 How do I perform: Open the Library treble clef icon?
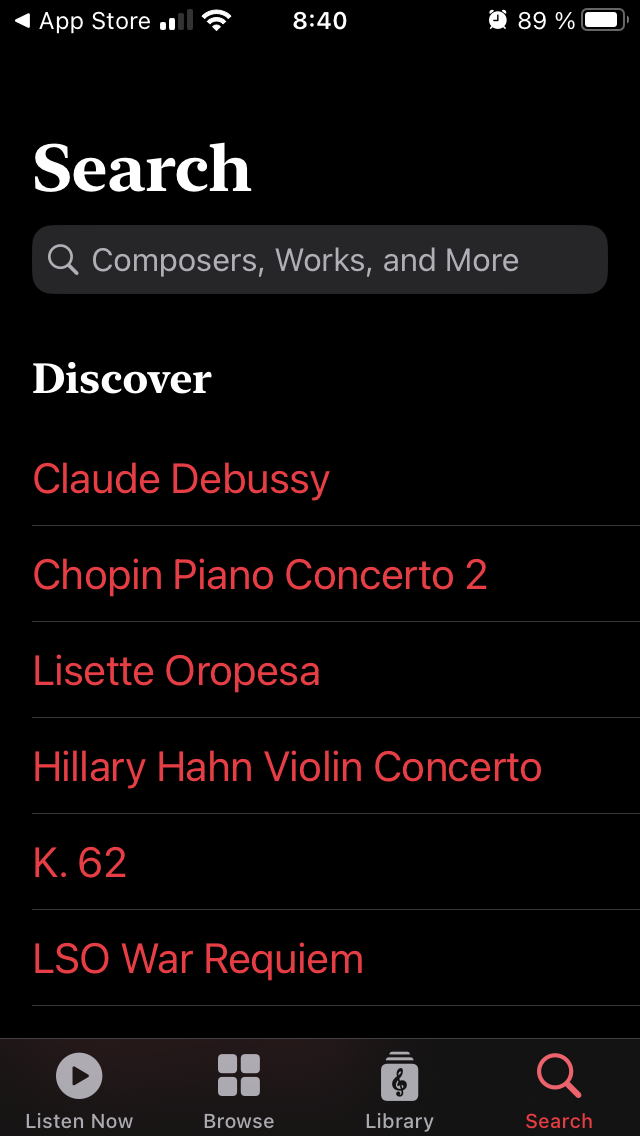399,1076
